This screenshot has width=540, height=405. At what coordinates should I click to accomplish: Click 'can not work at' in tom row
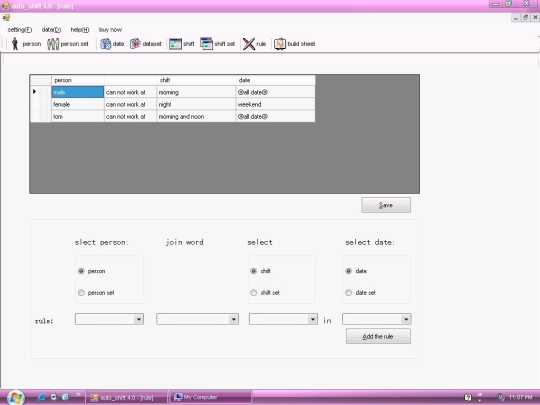pyautogui.click(x=131, y=116)
